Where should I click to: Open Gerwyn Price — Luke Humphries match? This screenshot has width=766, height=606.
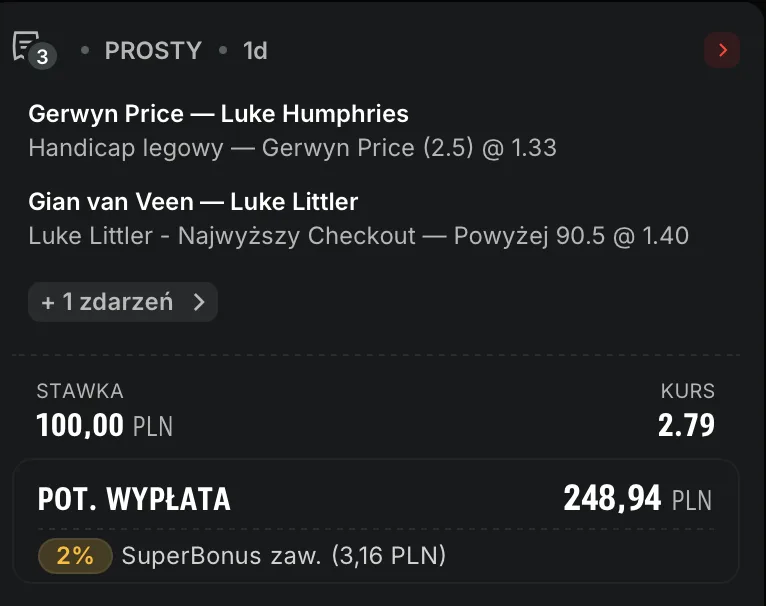click(218, 114)
